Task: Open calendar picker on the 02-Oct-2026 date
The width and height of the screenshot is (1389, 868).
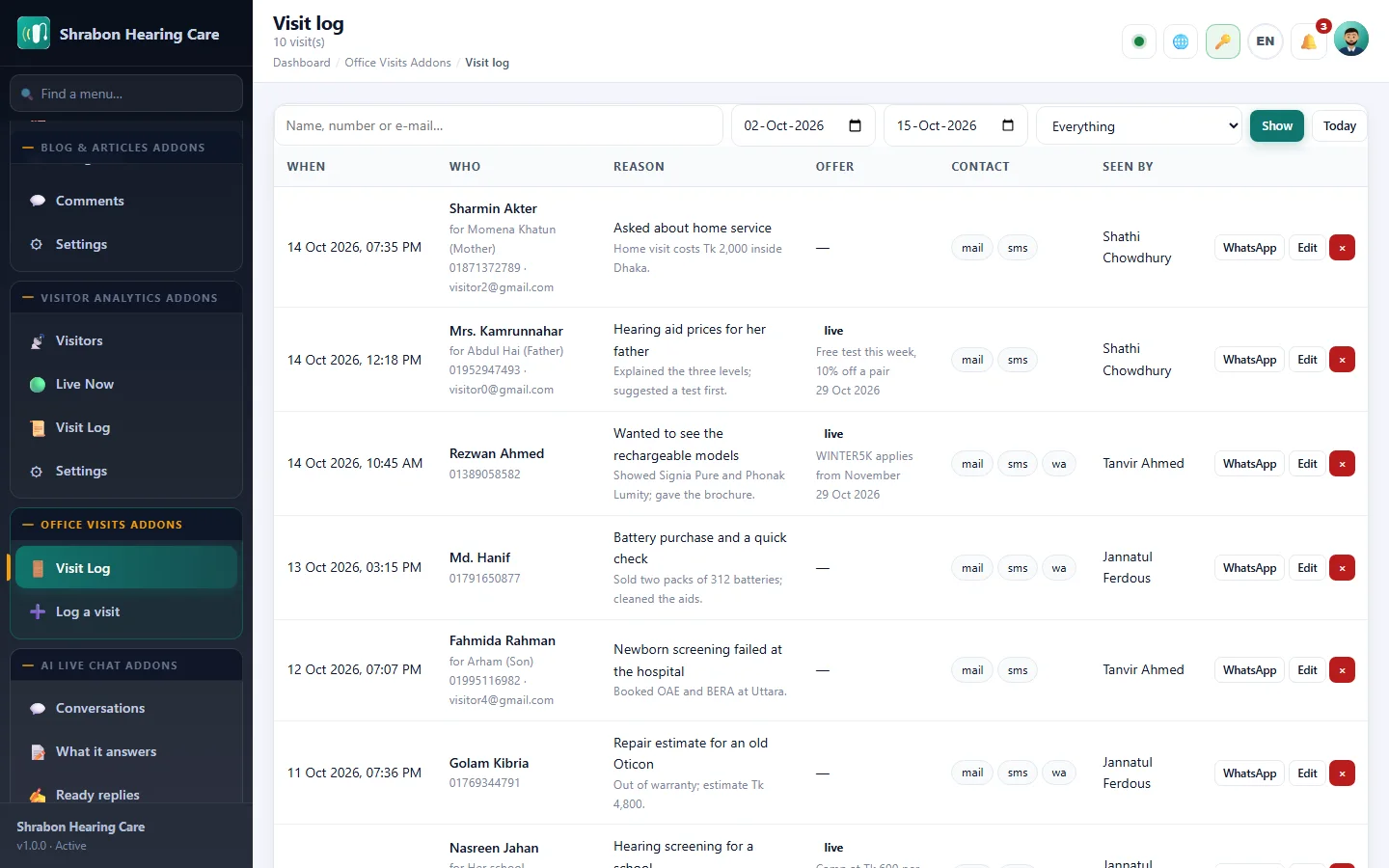Action: point(855,126)
